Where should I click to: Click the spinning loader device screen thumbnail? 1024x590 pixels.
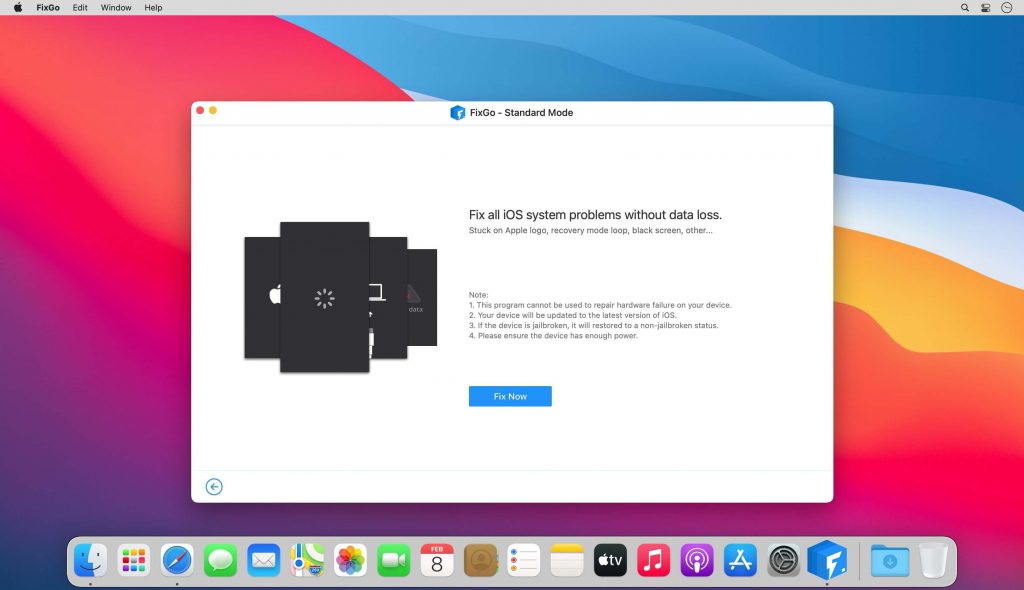(x=323, y=297)
